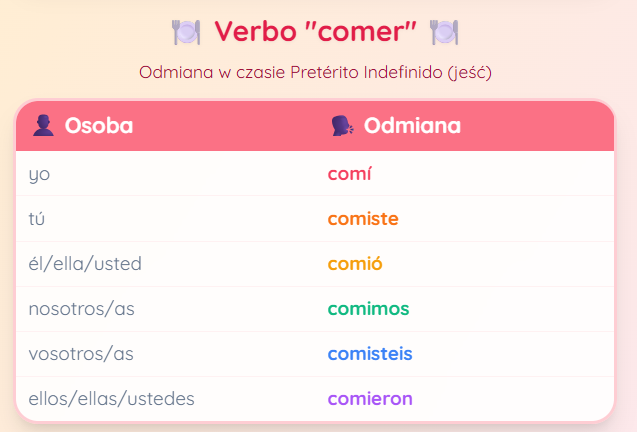Click the Verbo "comer" title

click(315, 31)
